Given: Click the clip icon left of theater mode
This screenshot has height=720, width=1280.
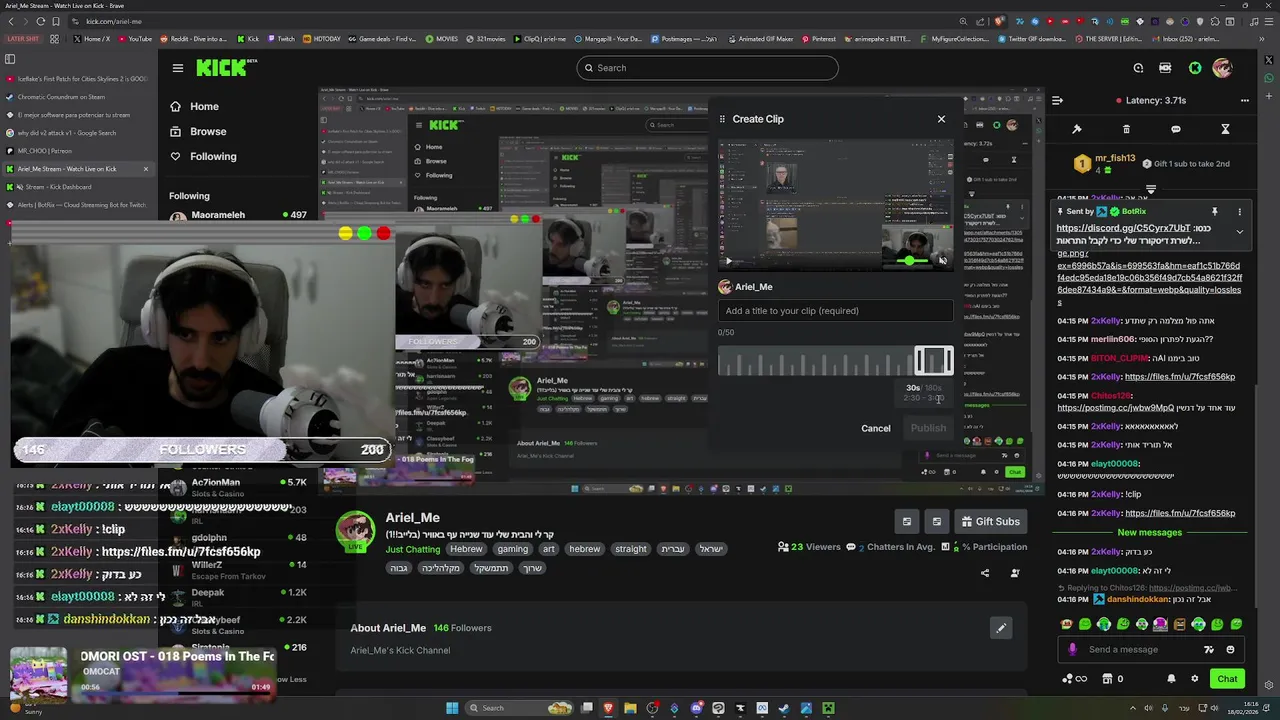Looking at the screenshot, I should (x=907, y=521).
